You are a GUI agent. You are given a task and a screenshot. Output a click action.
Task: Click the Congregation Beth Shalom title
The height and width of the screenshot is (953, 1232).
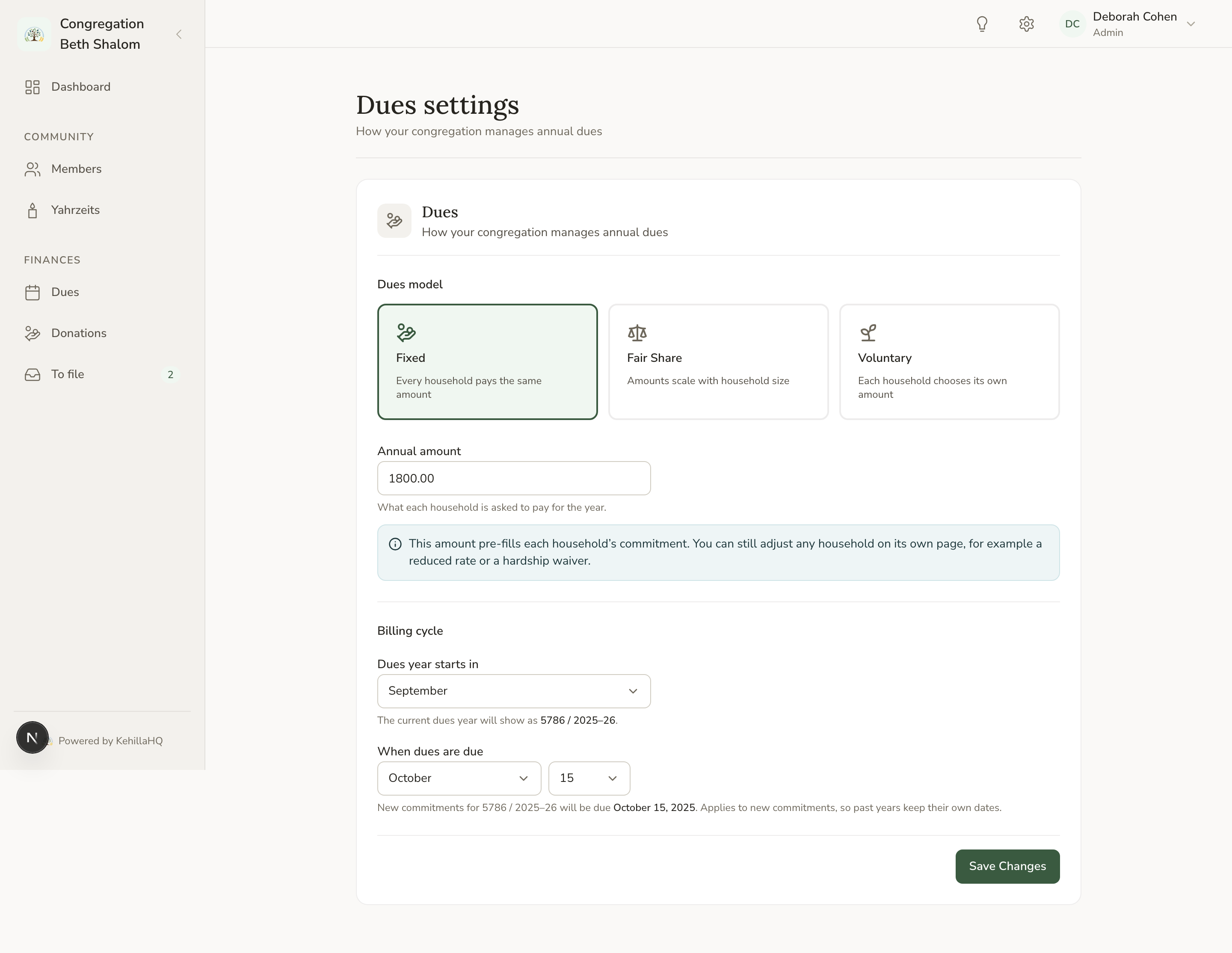102,34
